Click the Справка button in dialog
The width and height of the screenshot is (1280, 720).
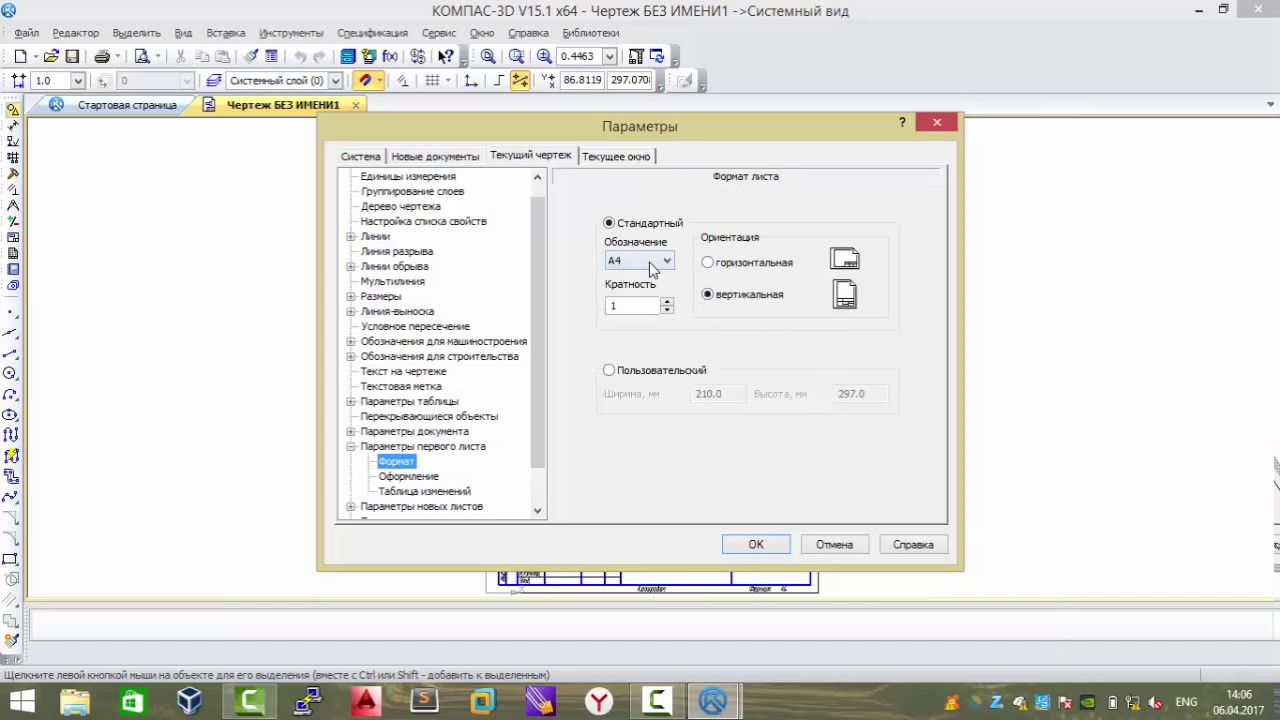[913, 545]
